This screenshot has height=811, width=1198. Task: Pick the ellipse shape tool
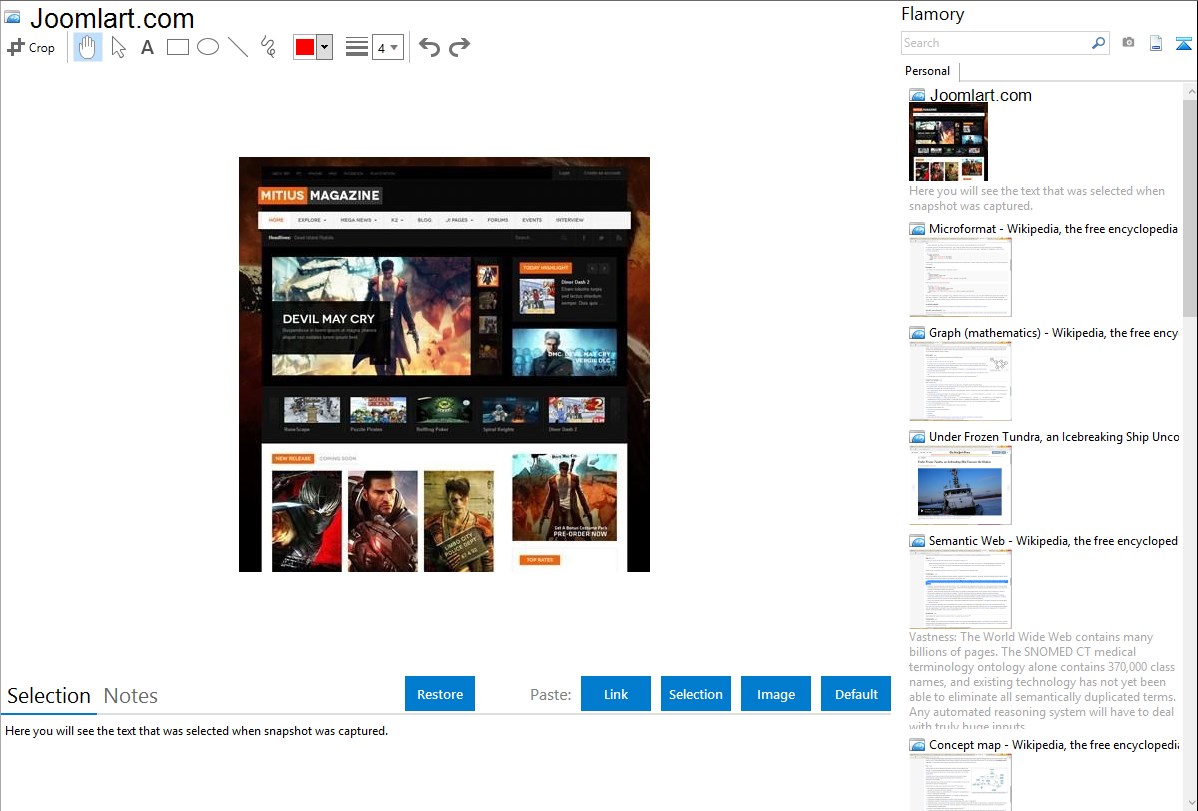point(208,47)
